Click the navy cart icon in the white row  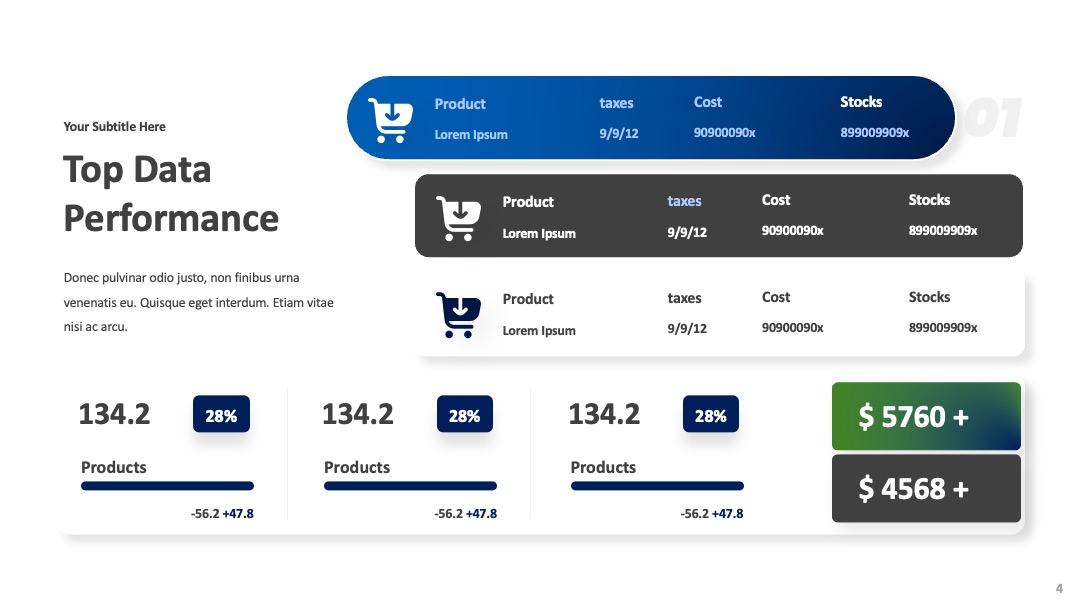tap(458, 315)
